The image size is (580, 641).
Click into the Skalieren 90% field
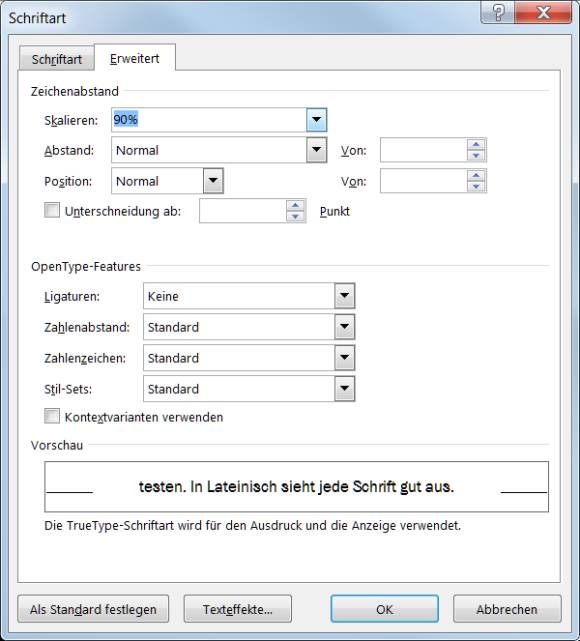[x=209, y=120]
